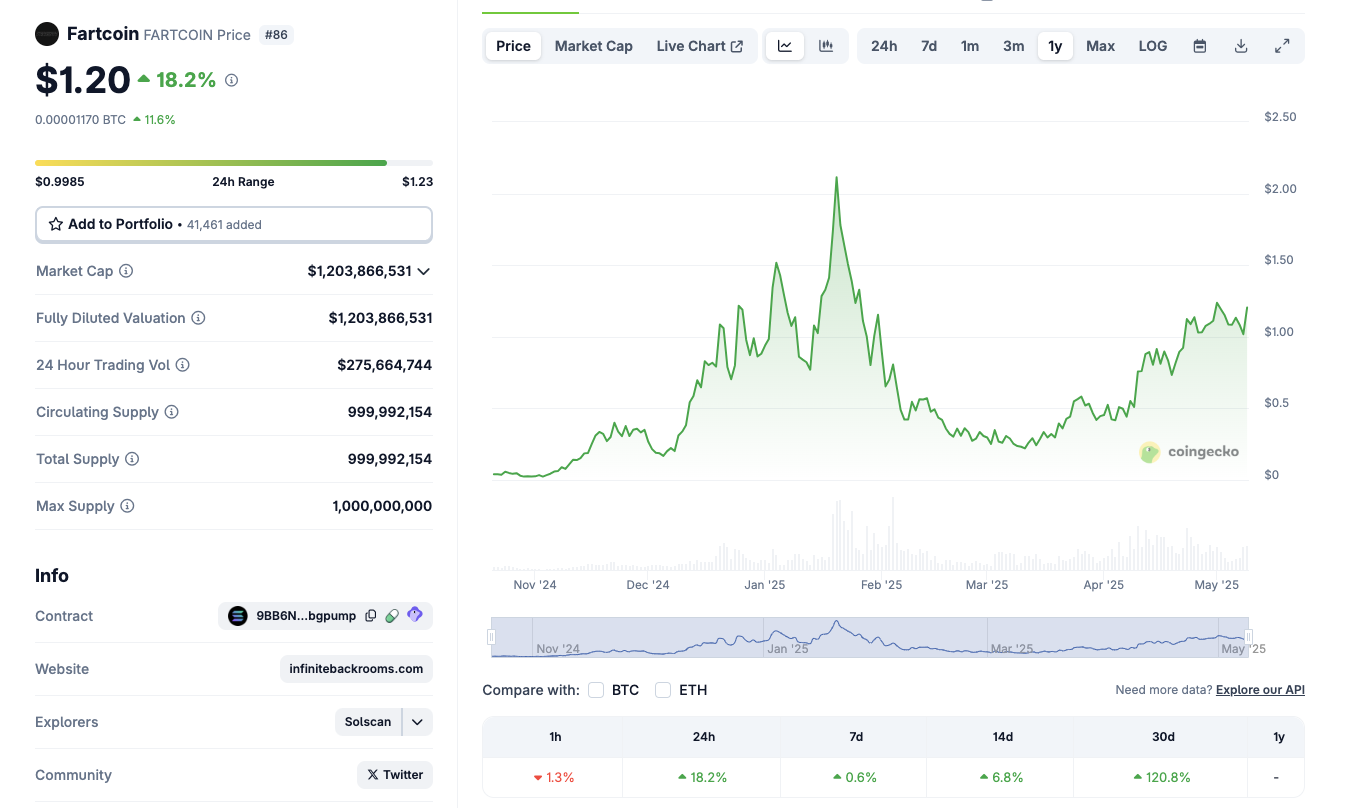Click the Fartcoin logo icon

tap(47, 34)
